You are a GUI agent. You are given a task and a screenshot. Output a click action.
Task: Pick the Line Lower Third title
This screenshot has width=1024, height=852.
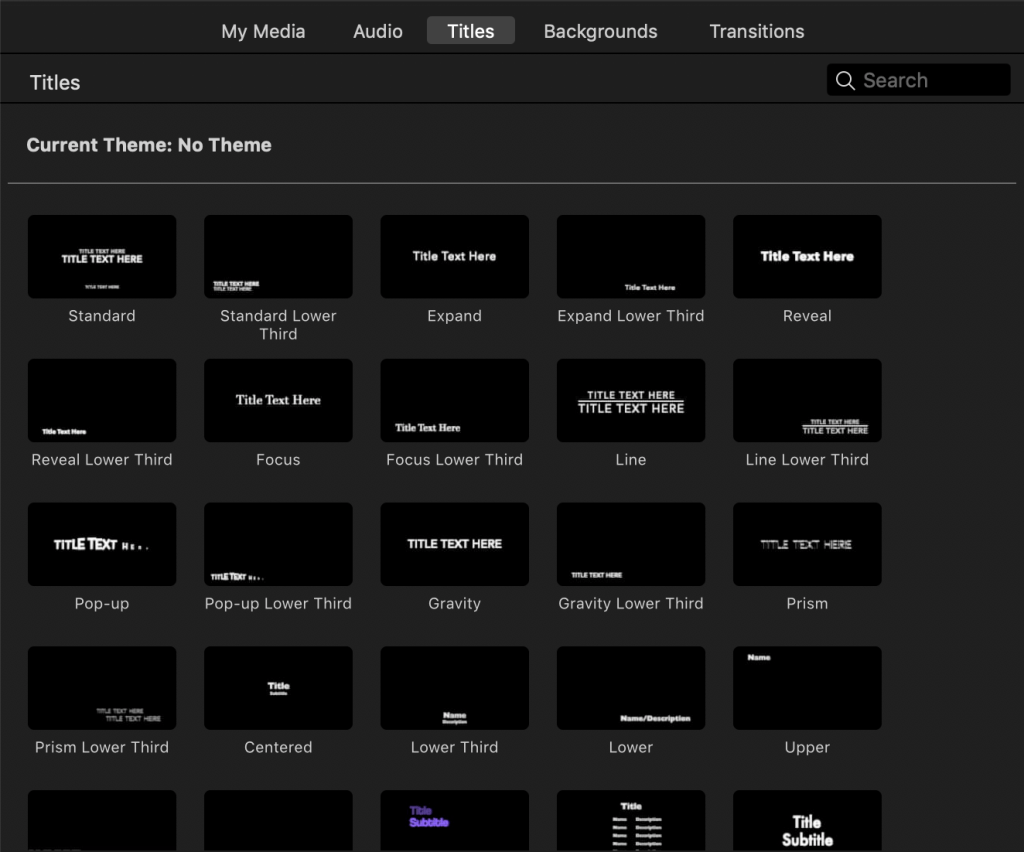pos(807,401)
